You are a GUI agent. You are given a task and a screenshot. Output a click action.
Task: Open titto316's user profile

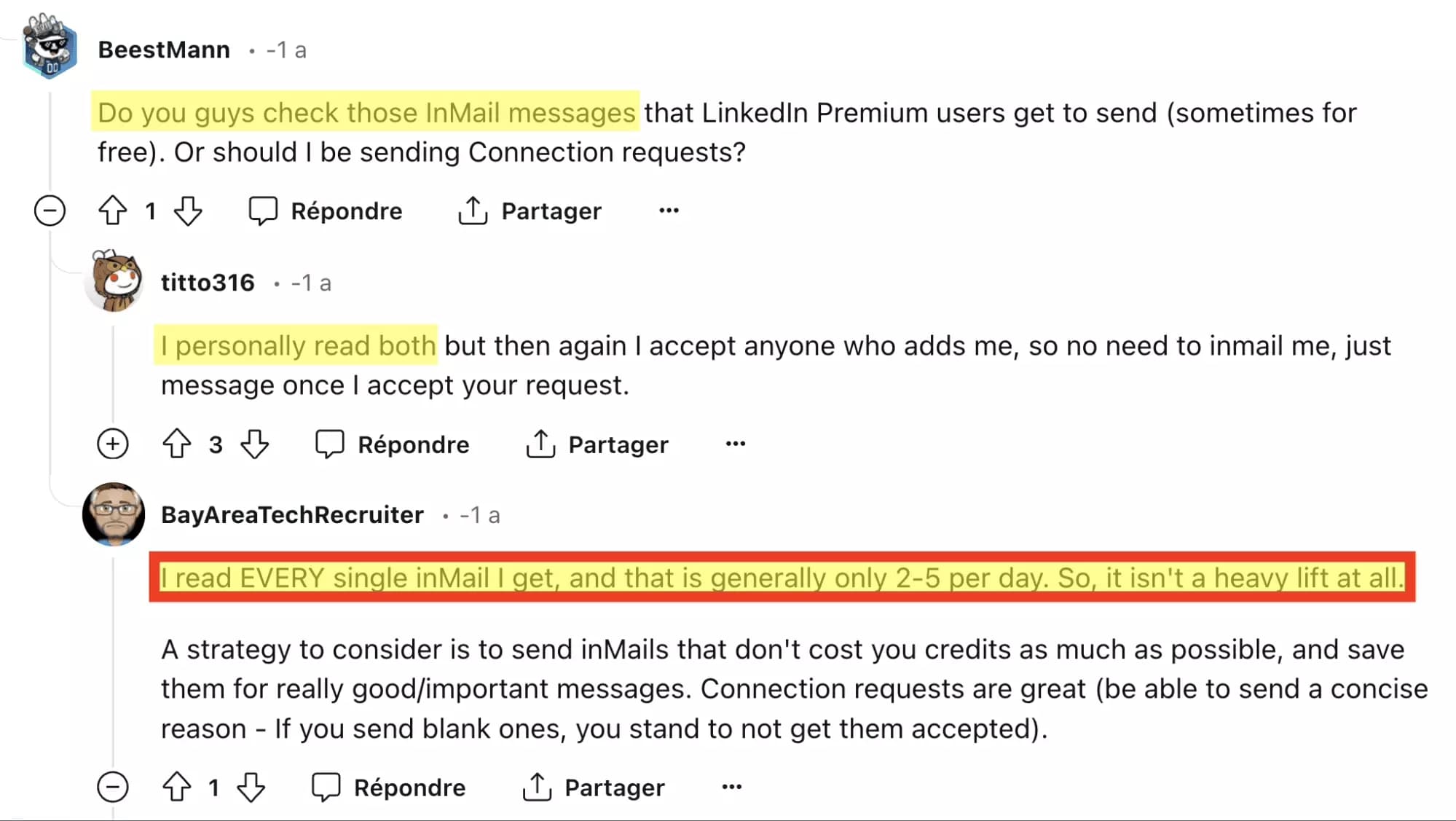pos(208,283)
